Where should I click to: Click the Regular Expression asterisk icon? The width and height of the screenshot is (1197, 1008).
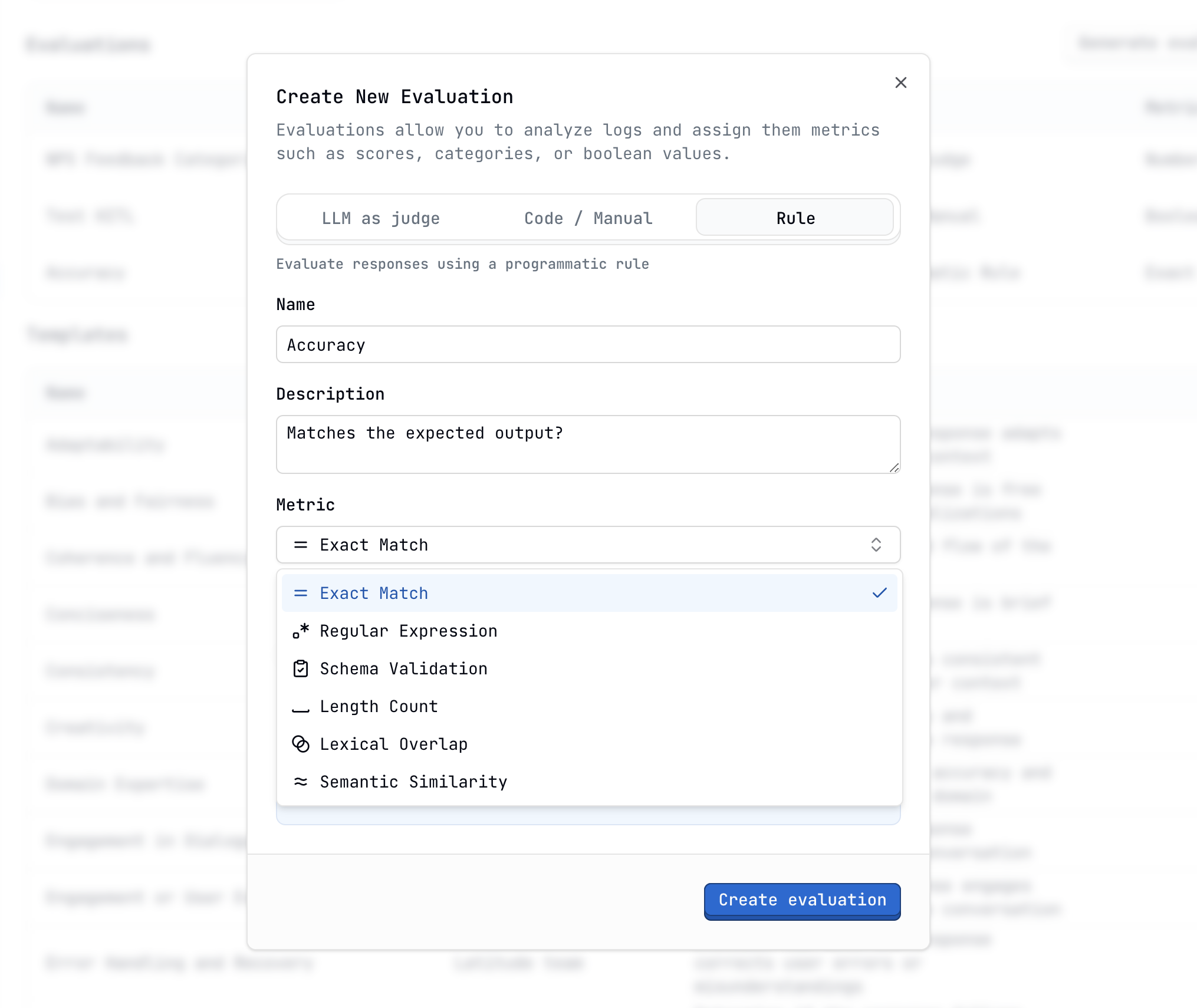pos(301,631)
